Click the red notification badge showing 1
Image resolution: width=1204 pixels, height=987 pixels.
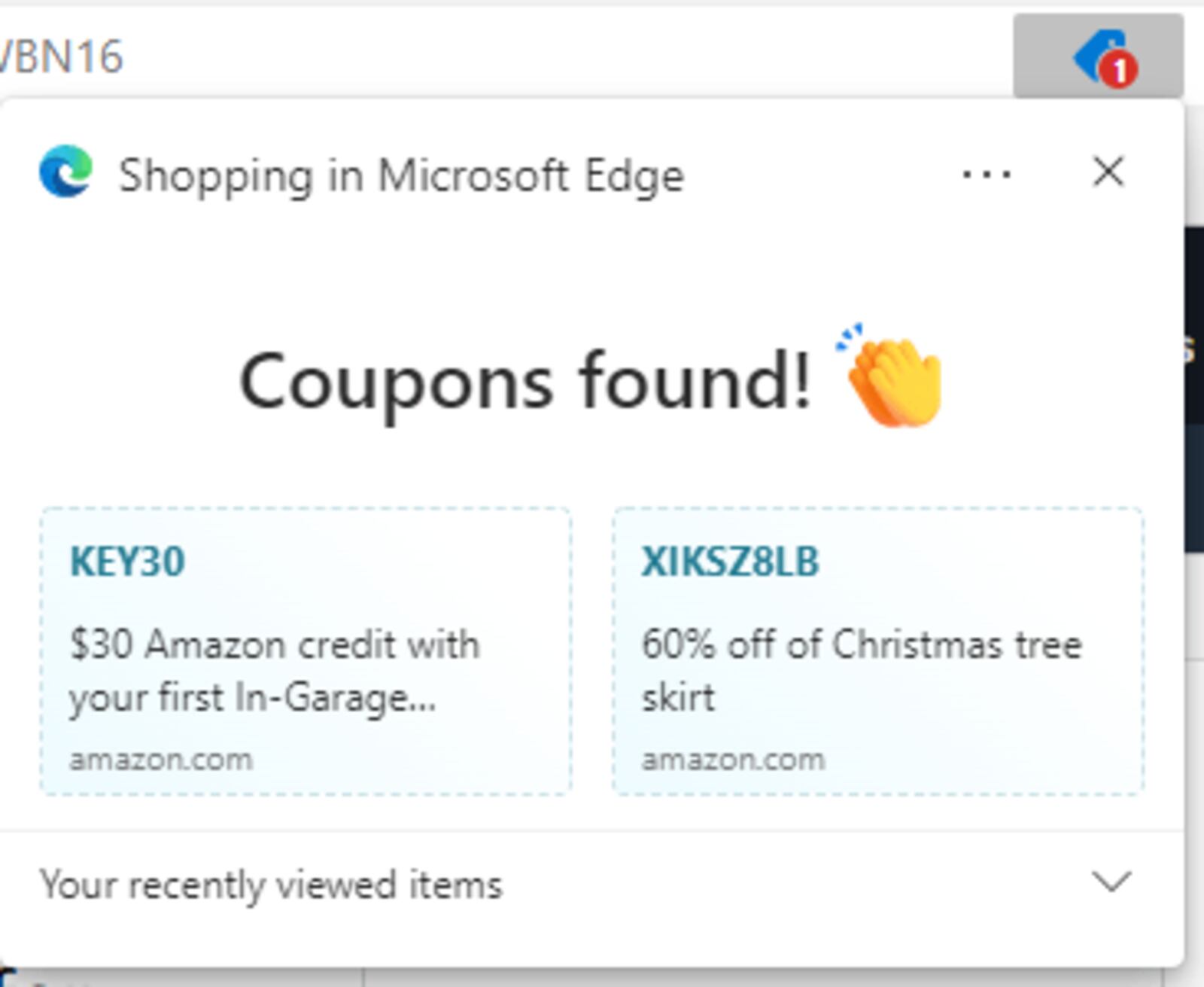(x=1119, y=70)
